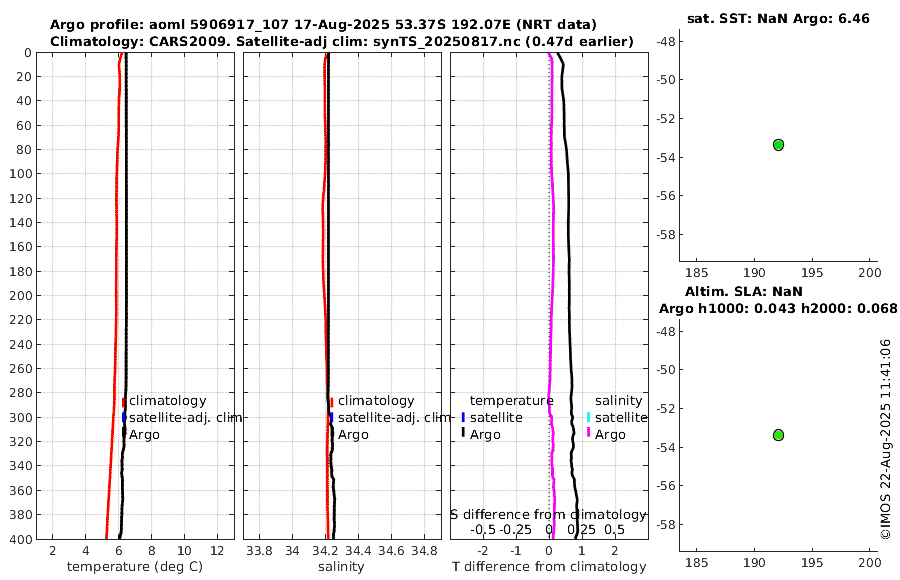
Task: Click magenta salinity Argo swatch in difference legend
Action: [588, 432]
